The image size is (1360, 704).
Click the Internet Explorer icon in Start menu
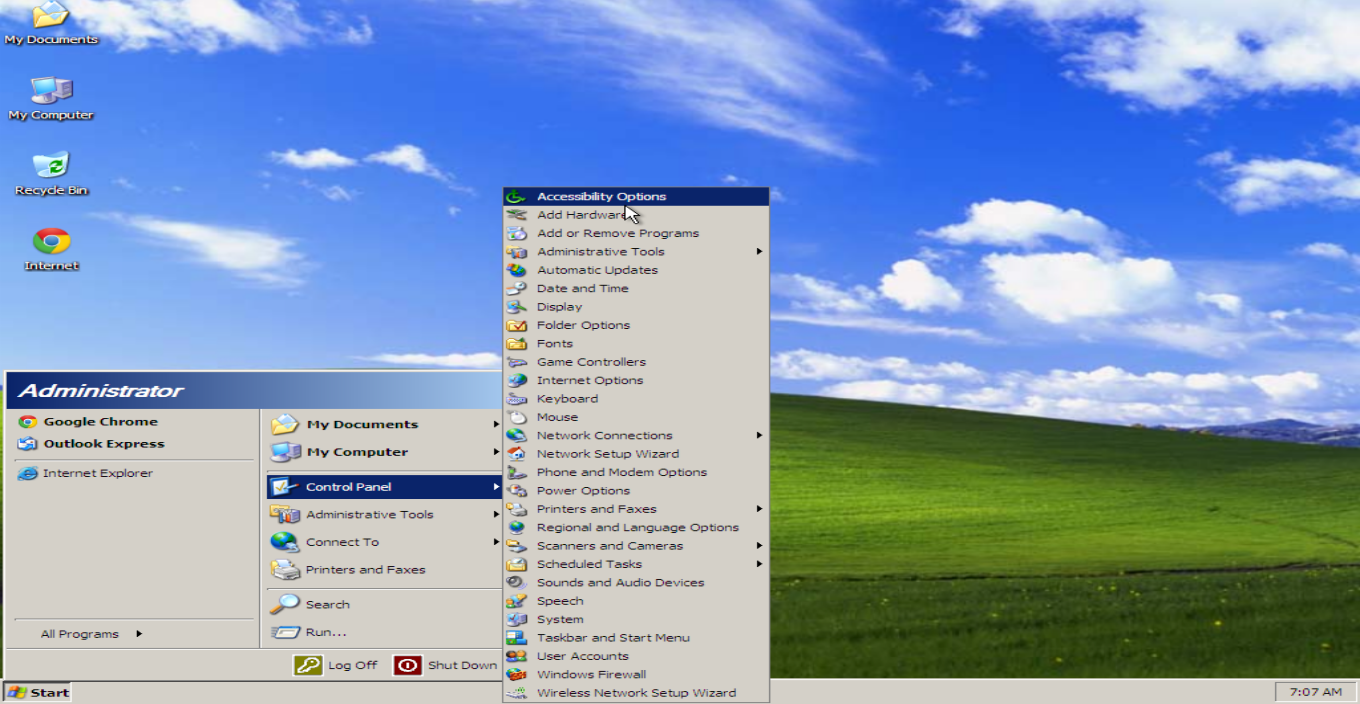28,473
